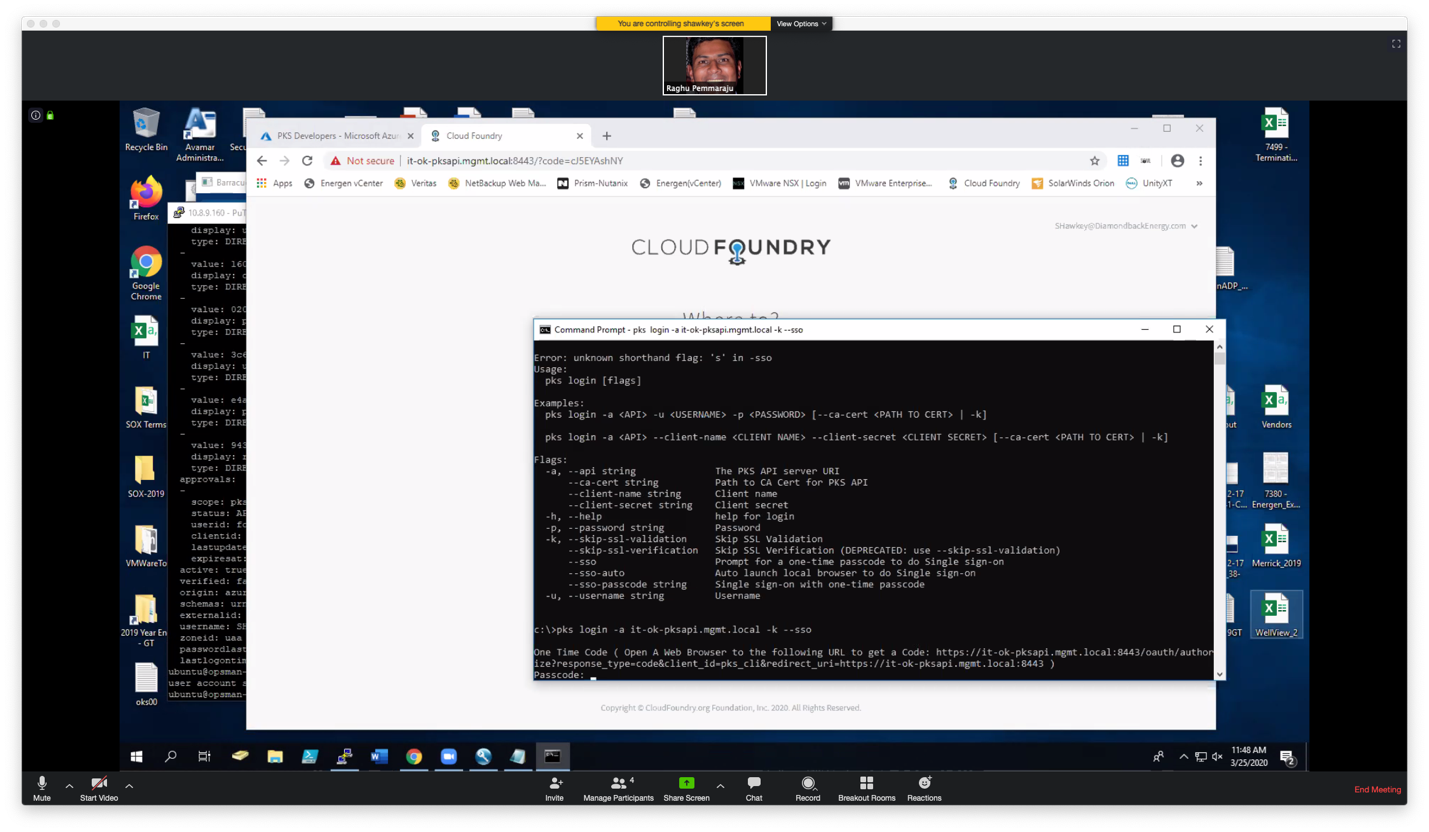Click scroll-up arrow in Command Prompt scrollbar
This screenshot has width=1429, height=832.
[x=1218, y=347]
